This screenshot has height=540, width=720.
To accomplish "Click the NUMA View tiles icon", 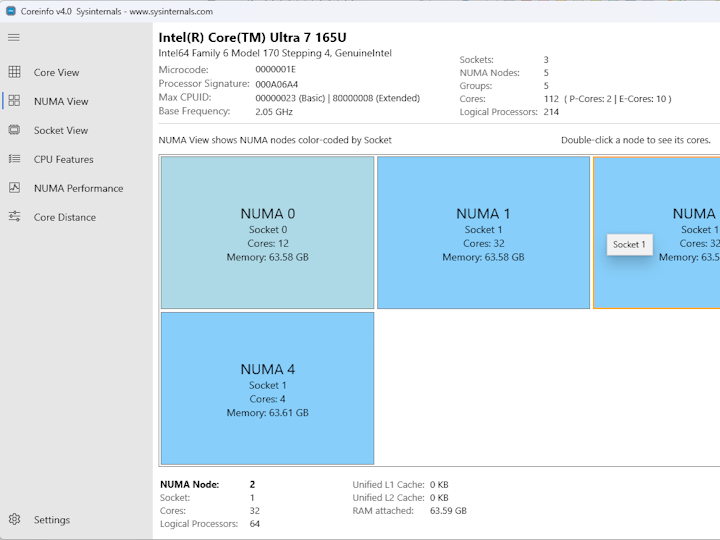I will (x=14, y=101).
